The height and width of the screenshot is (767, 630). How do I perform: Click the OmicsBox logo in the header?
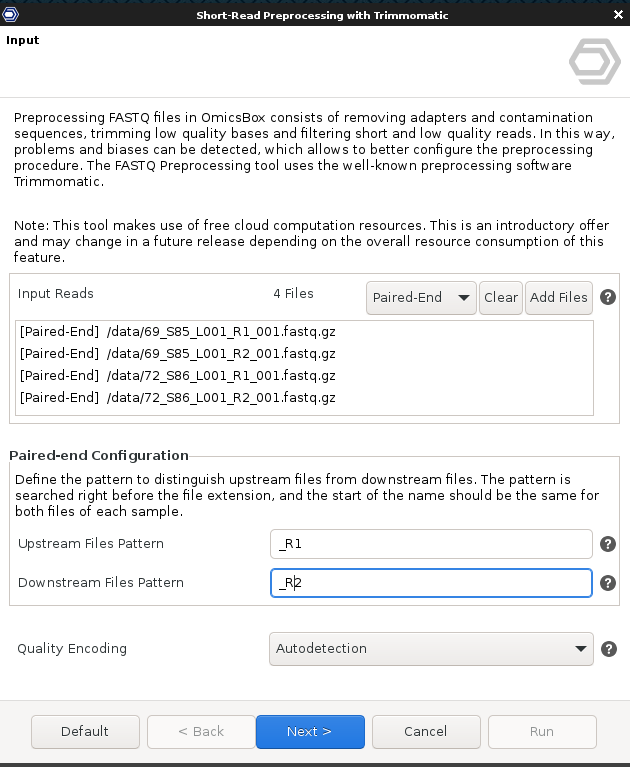pyautogui.click(x=594, y=62)
